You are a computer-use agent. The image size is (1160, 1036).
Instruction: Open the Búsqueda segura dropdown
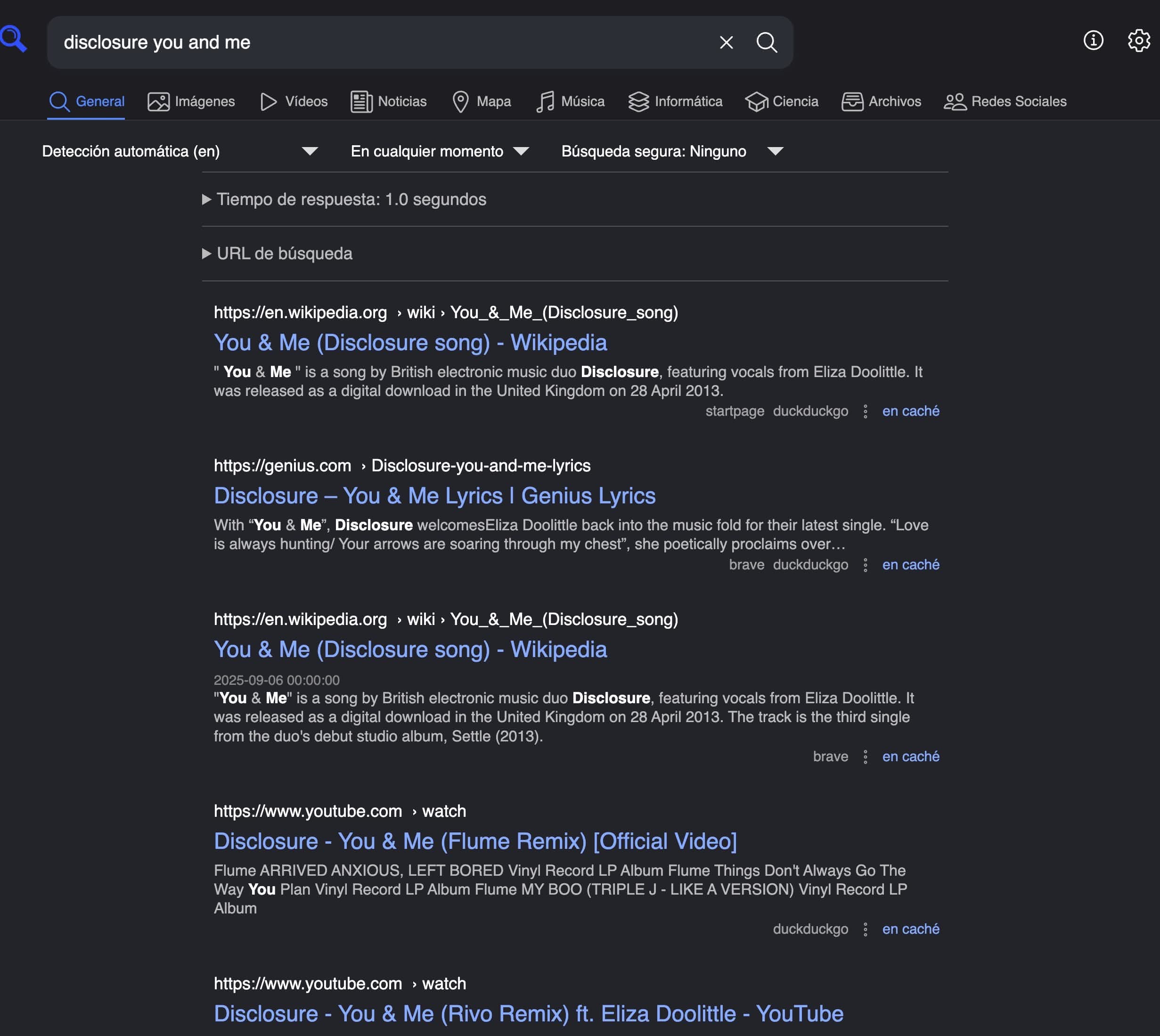click(x=672, y=151)
